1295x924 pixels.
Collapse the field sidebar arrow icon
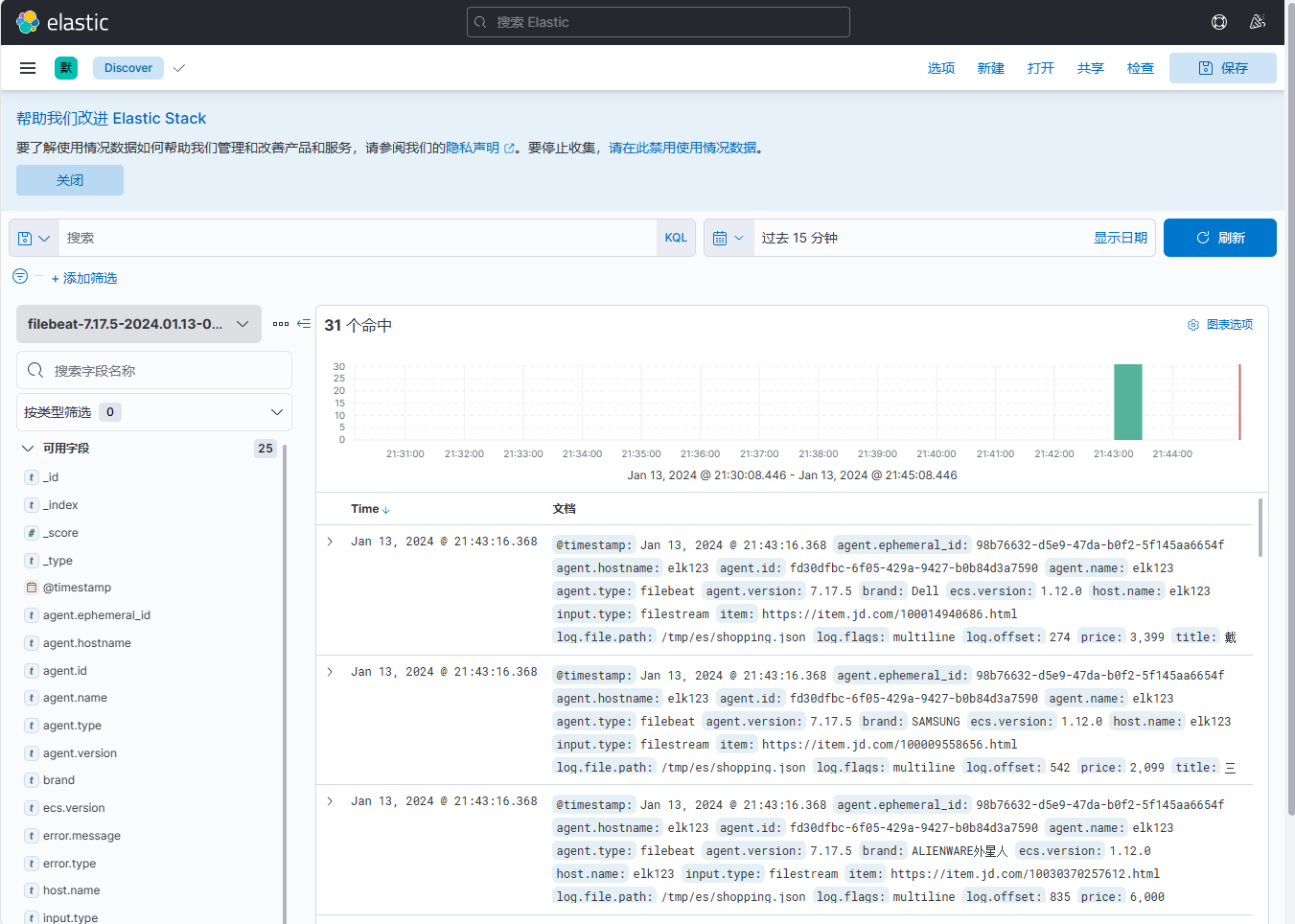coord(304,324)
